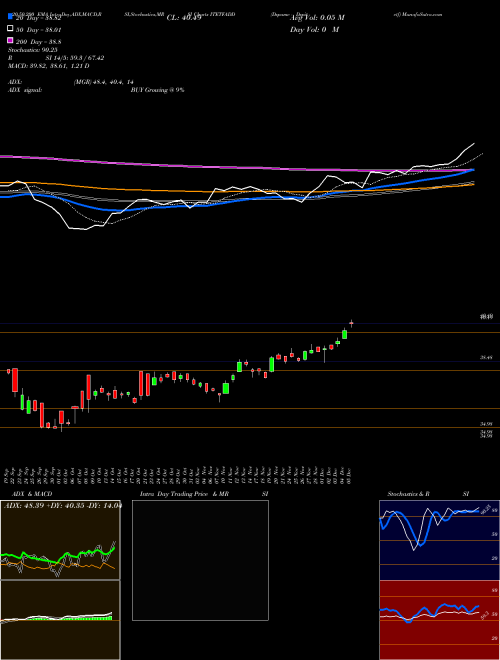Click the 'CL: 40.49' closing price label
The height and width of the screenshot is (660, 500).
coord(184,18)
